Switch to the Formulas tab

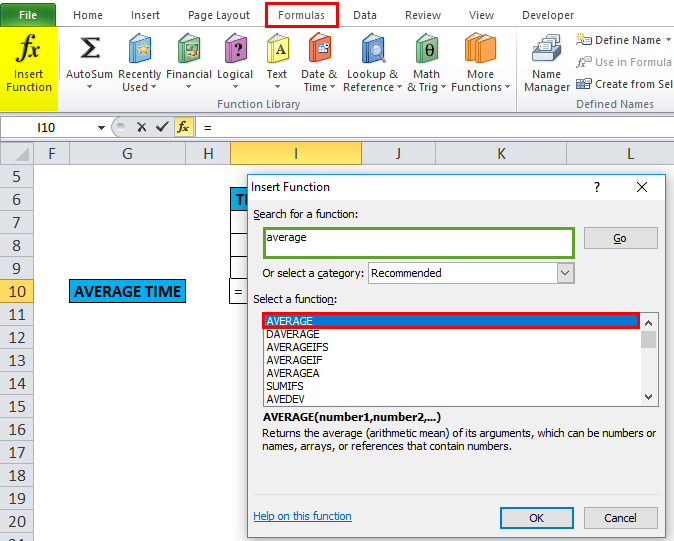tap(301, 15)
